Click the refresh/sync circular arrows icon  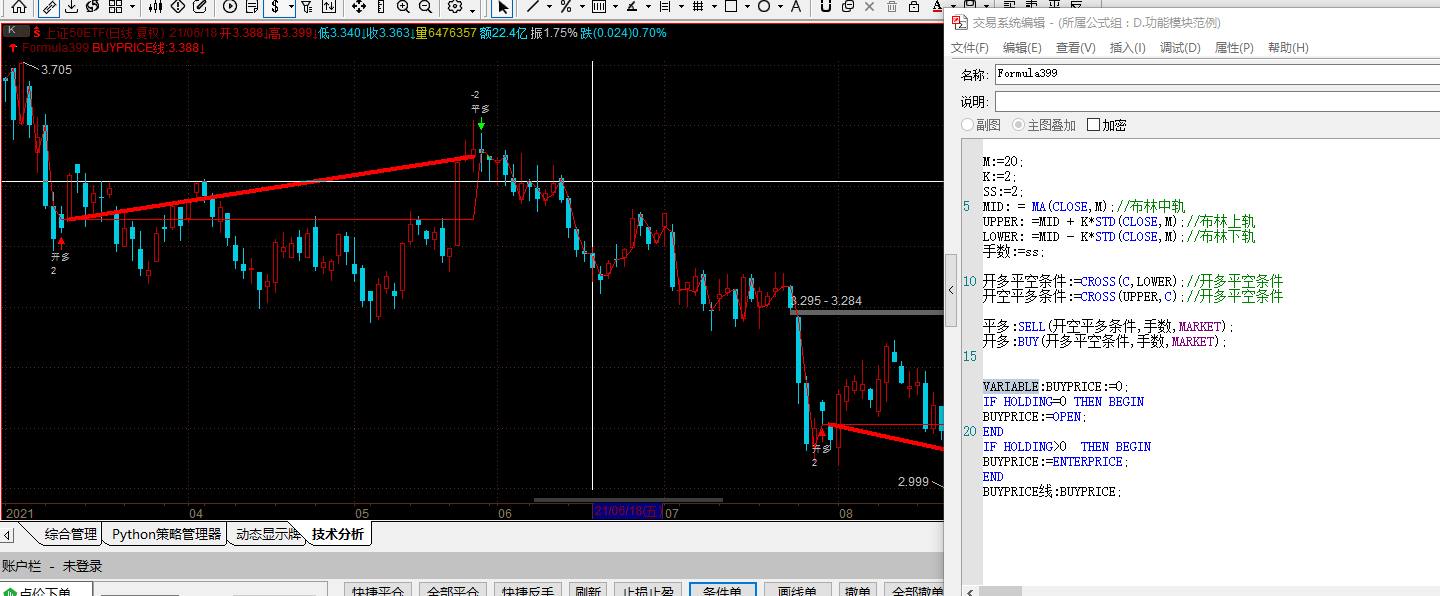tap(92, 7)
